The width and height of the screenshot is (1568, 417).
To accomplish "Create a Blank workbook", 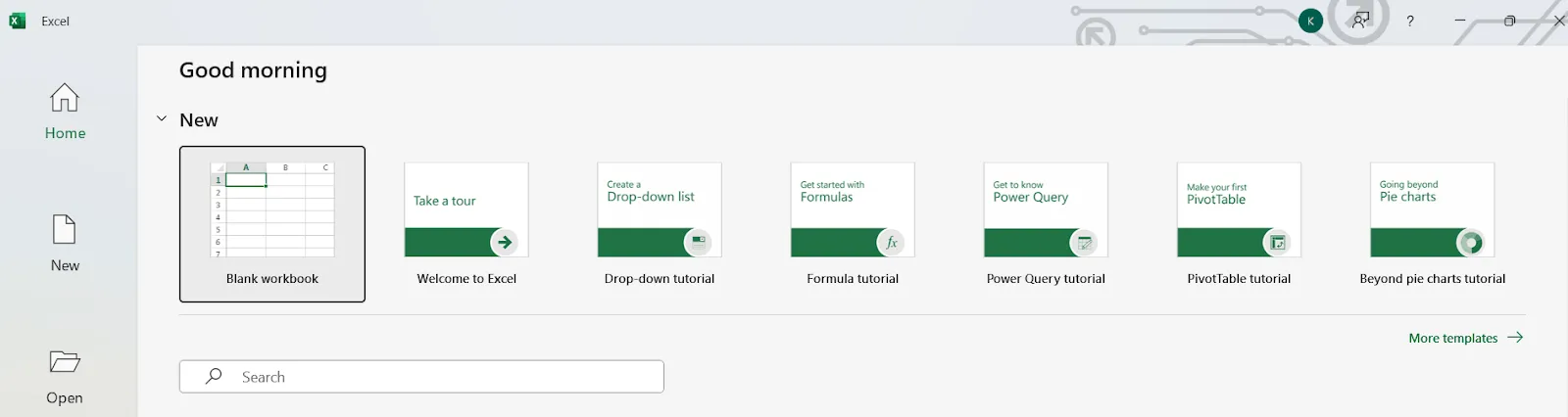I will click(x=272, y=224).
